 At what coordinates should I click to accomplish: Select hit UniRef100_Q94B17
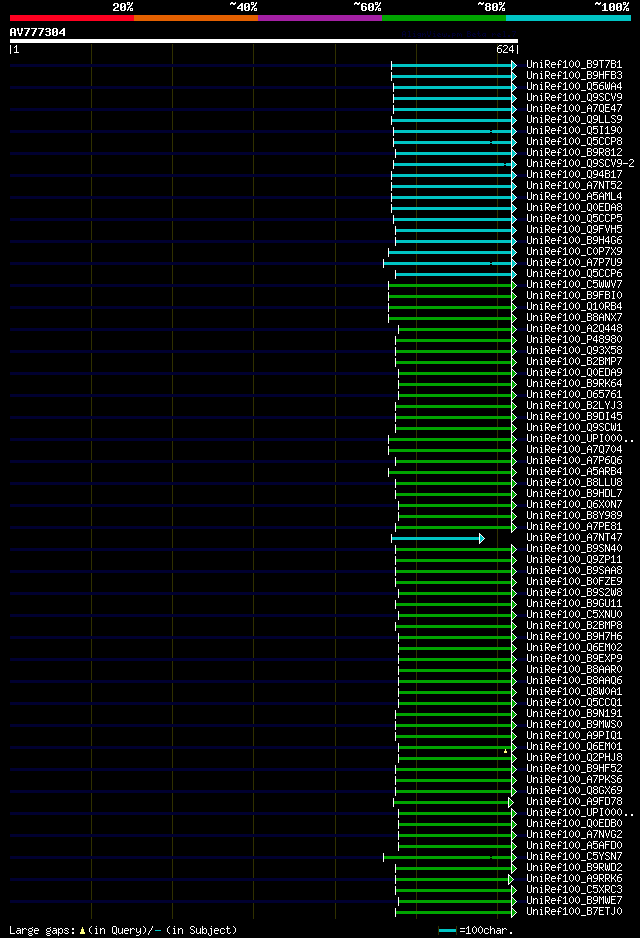[574, 175]
